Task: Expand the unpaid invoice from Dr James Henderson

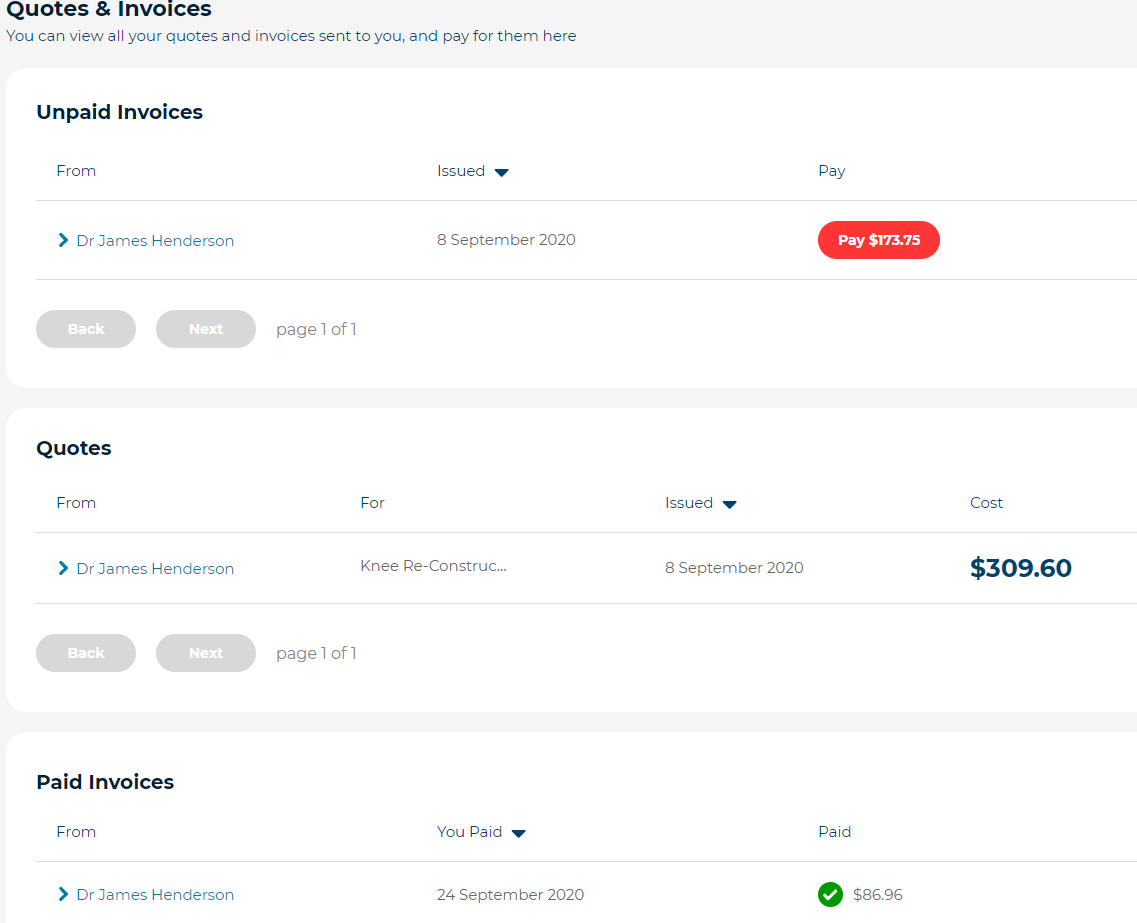Action: tap(62, 240)
